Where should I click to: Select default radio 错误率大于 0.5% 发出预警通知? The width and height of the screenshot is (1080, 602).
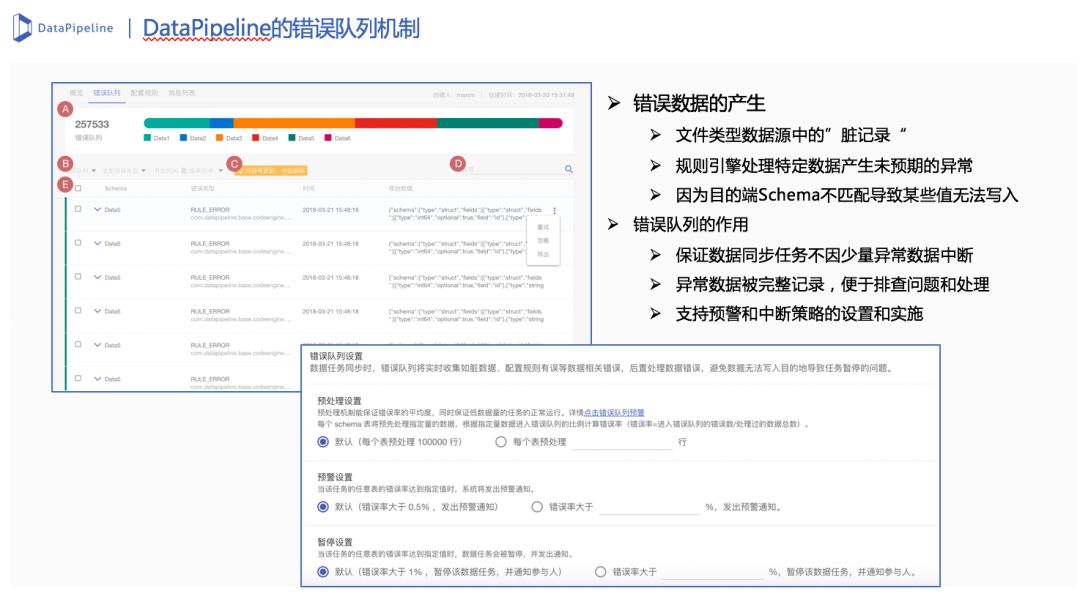[322, 506]
